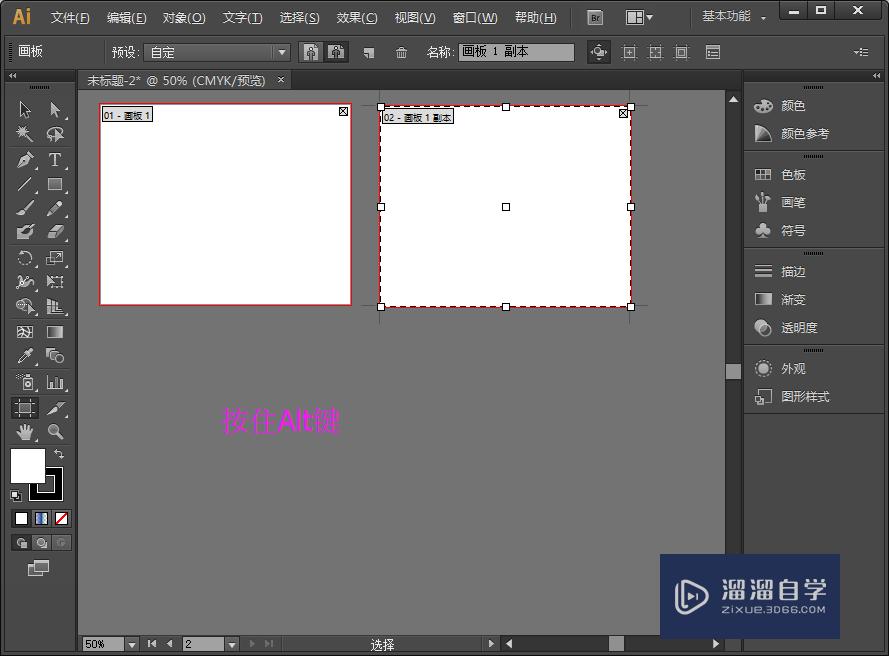Select the Line Segment tool
Image resolution: width=889 pixels, height=656 pixels.
coord(24,184)
